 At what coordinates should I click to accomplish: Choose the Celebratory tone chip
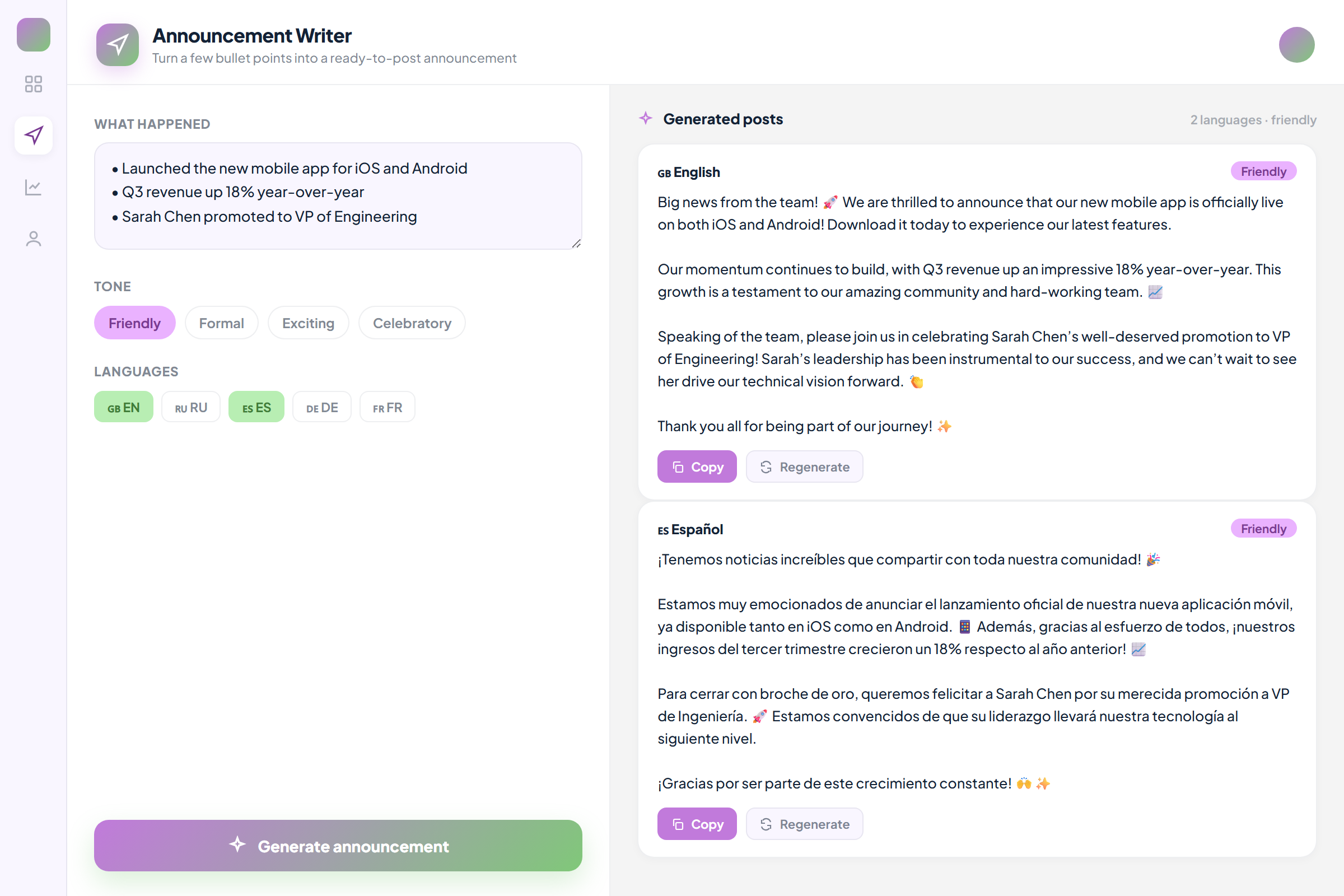(x=412, y=323)
